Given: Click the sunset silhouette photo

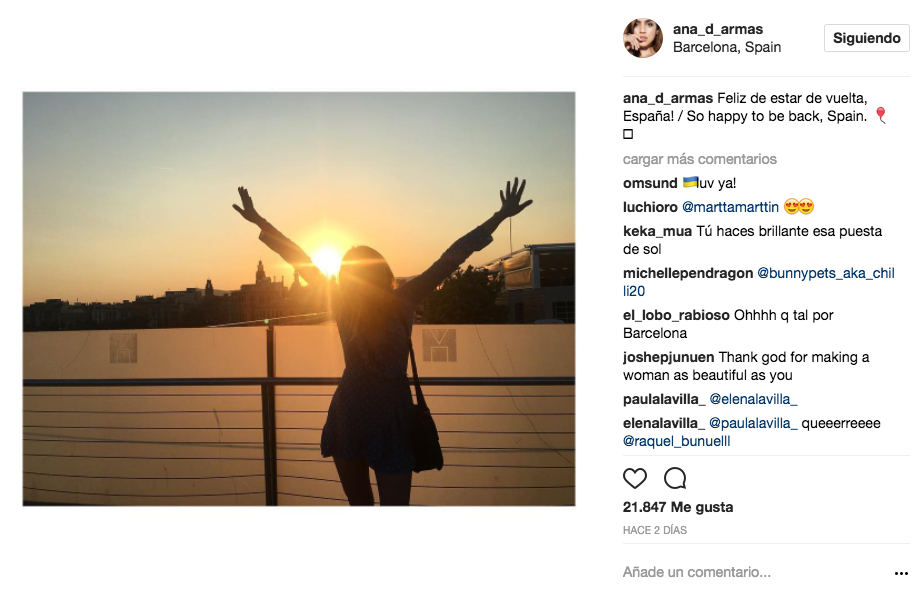Looking at the screenshot, I should (x=298, y=298).
